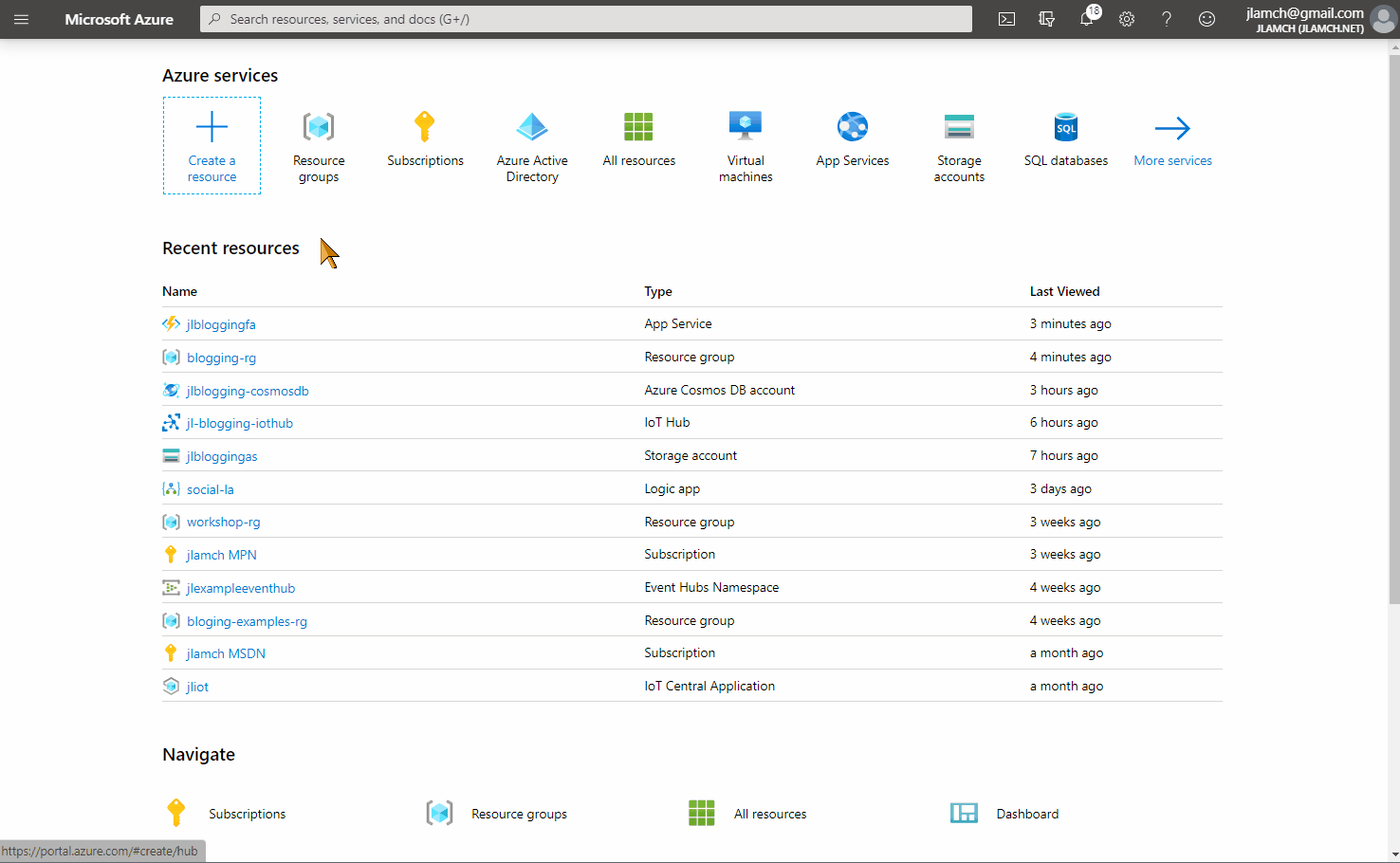Open Storage accounts service
Viewport: 1400px width, 863px height.
pyautogui.click(x=959, y=146)
